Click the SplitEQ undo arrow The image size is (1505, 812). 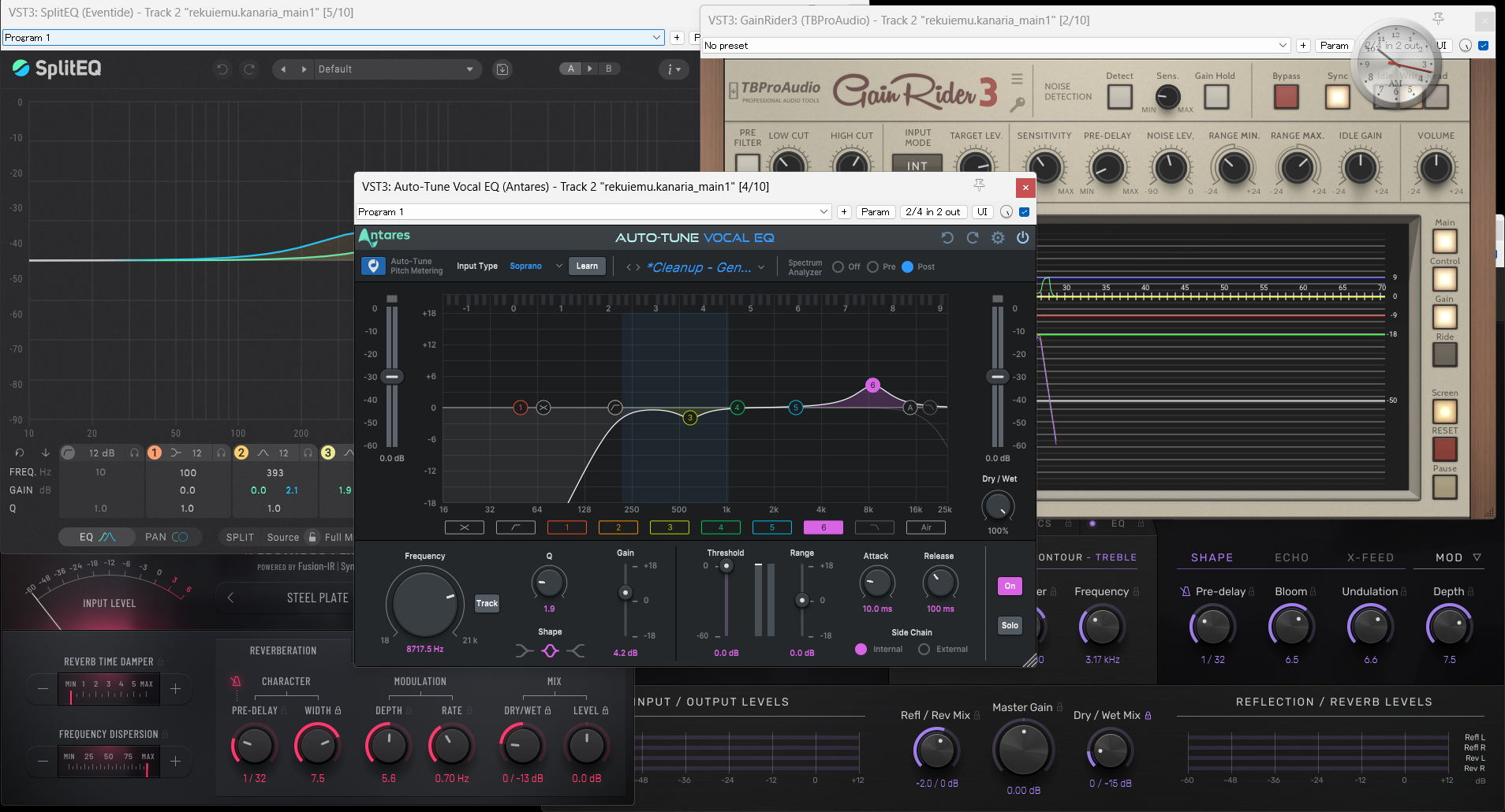222,69
